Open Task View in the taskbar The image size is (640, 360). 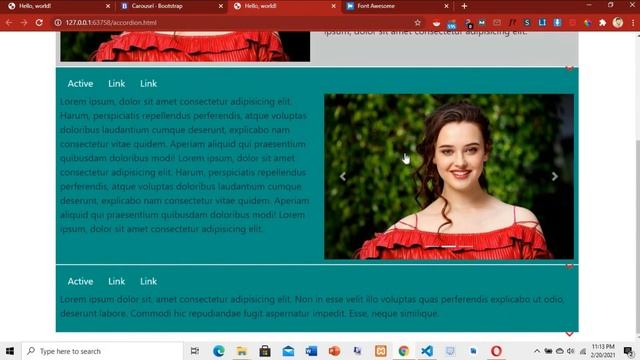point(195,351)
